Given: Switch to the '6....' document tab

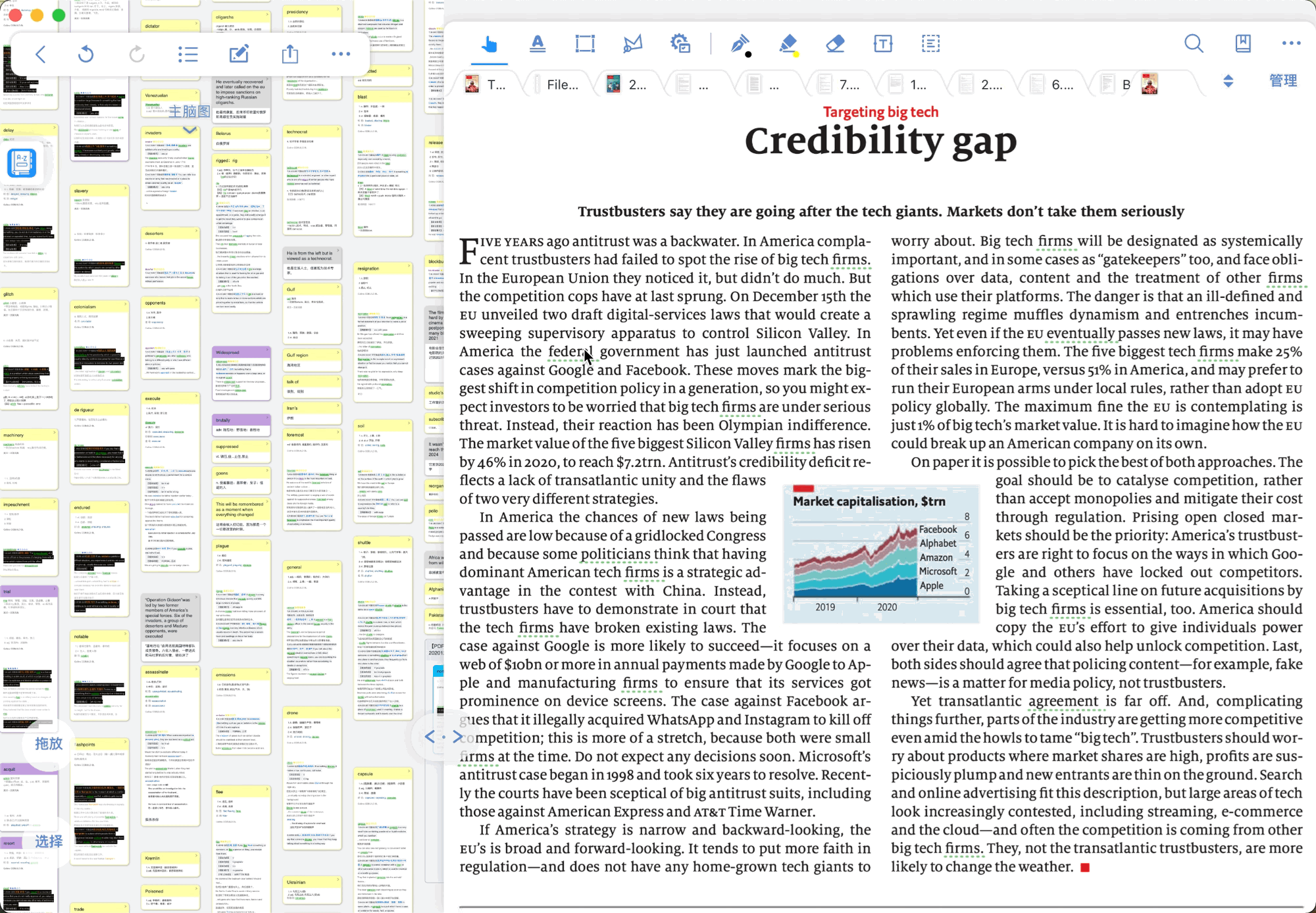Looking at the screenshot, I should point(1053,84).
